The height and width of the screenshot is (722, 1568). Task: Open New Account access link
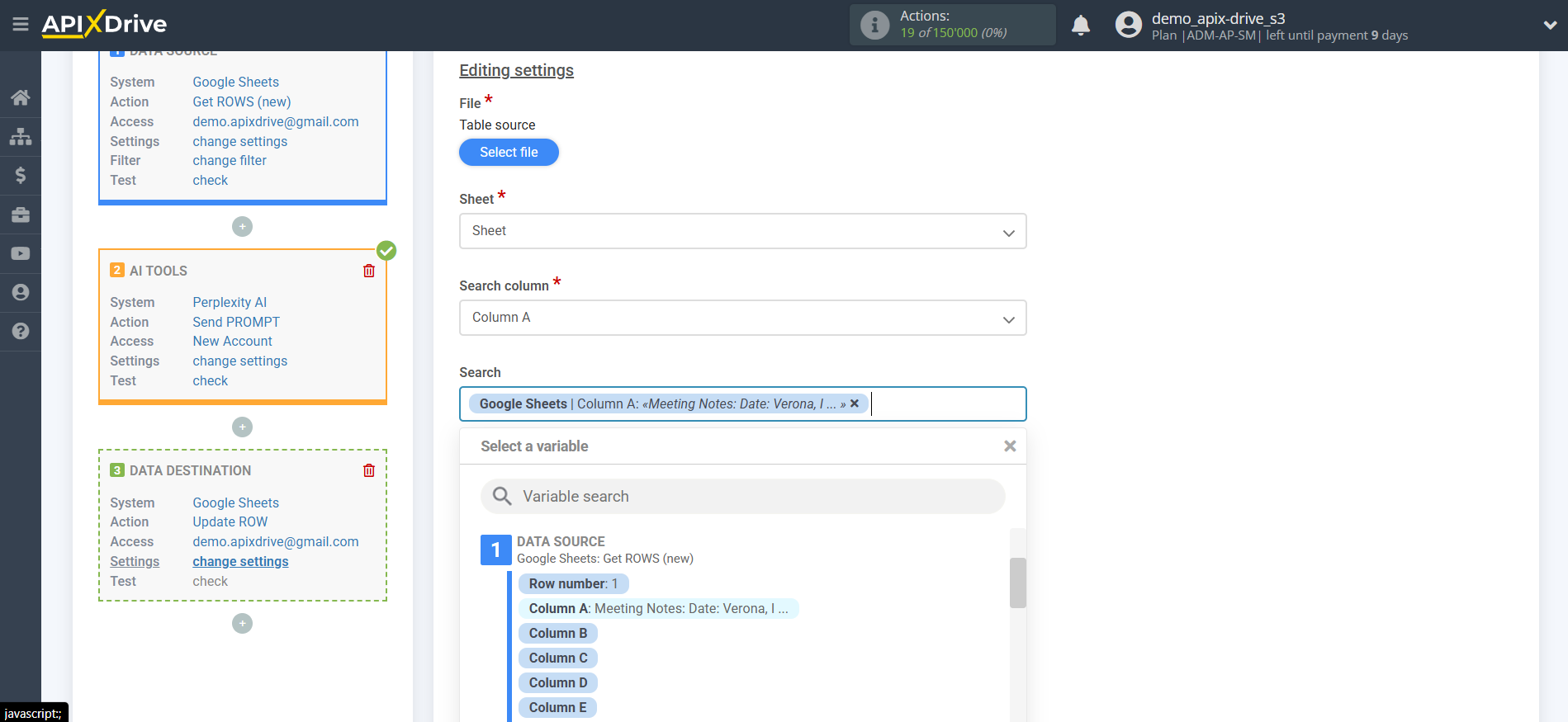point(232,341)
